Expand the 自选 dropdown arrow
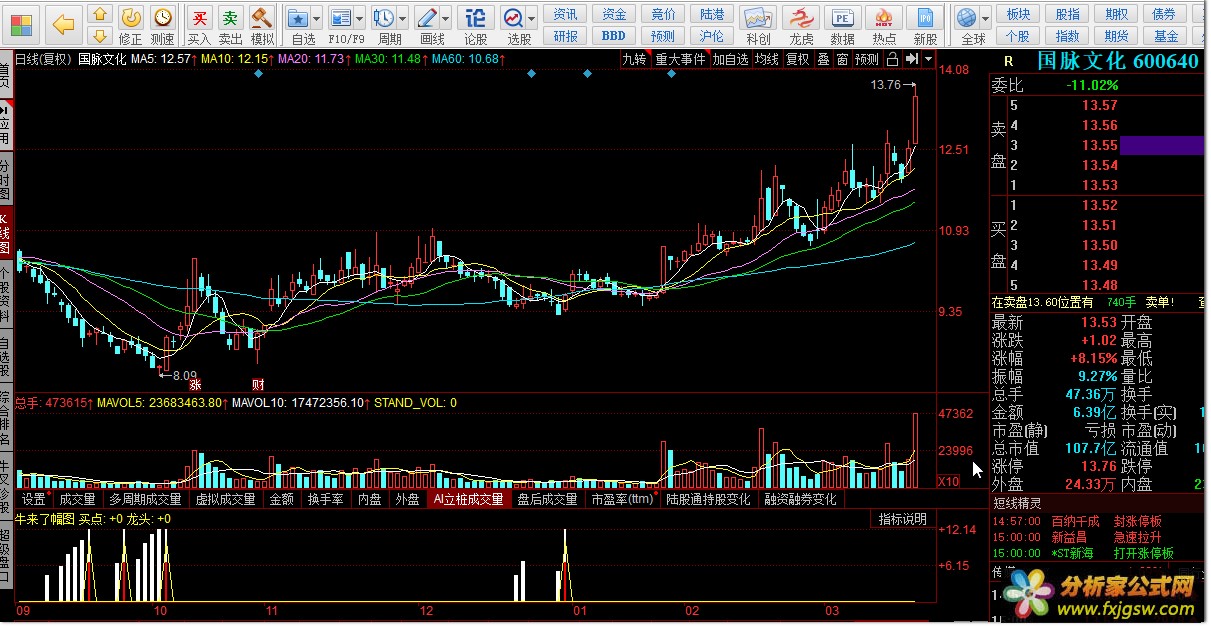This screenshot has width=1211, height=626. coord(316,18)
